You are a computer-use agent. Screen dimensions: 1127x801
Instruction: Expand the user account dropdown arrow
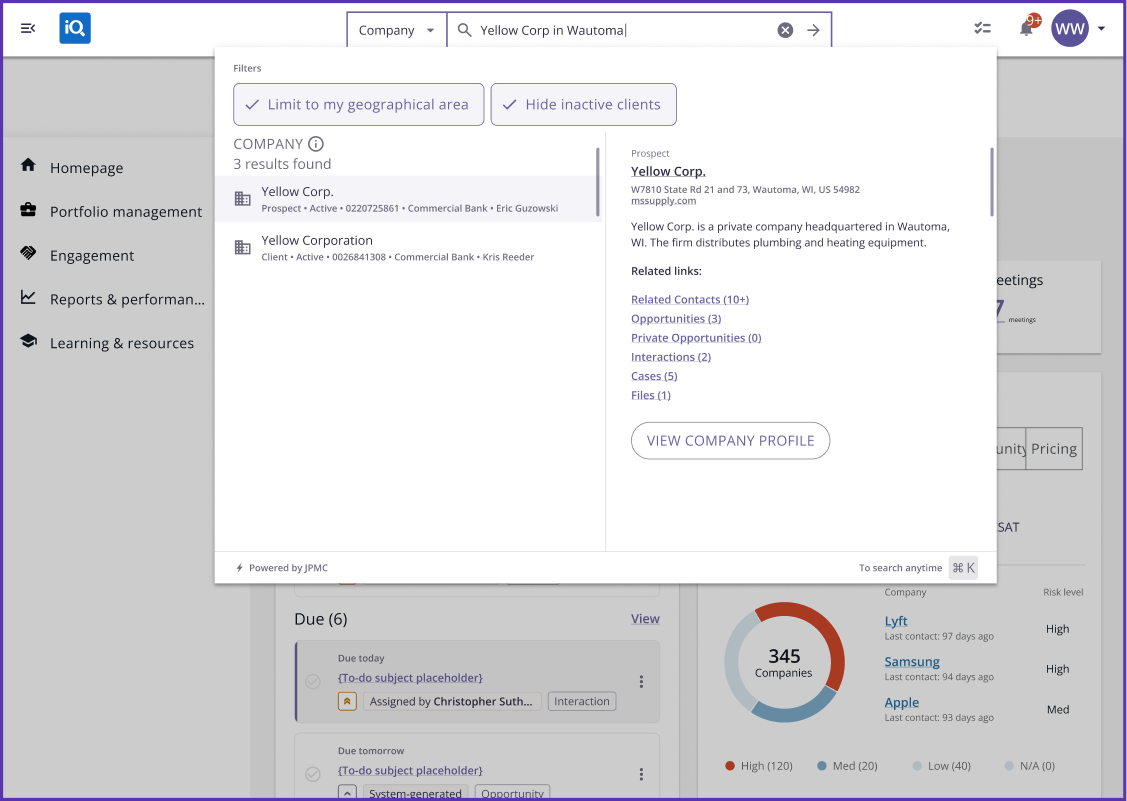click(x=1101, y=29)
